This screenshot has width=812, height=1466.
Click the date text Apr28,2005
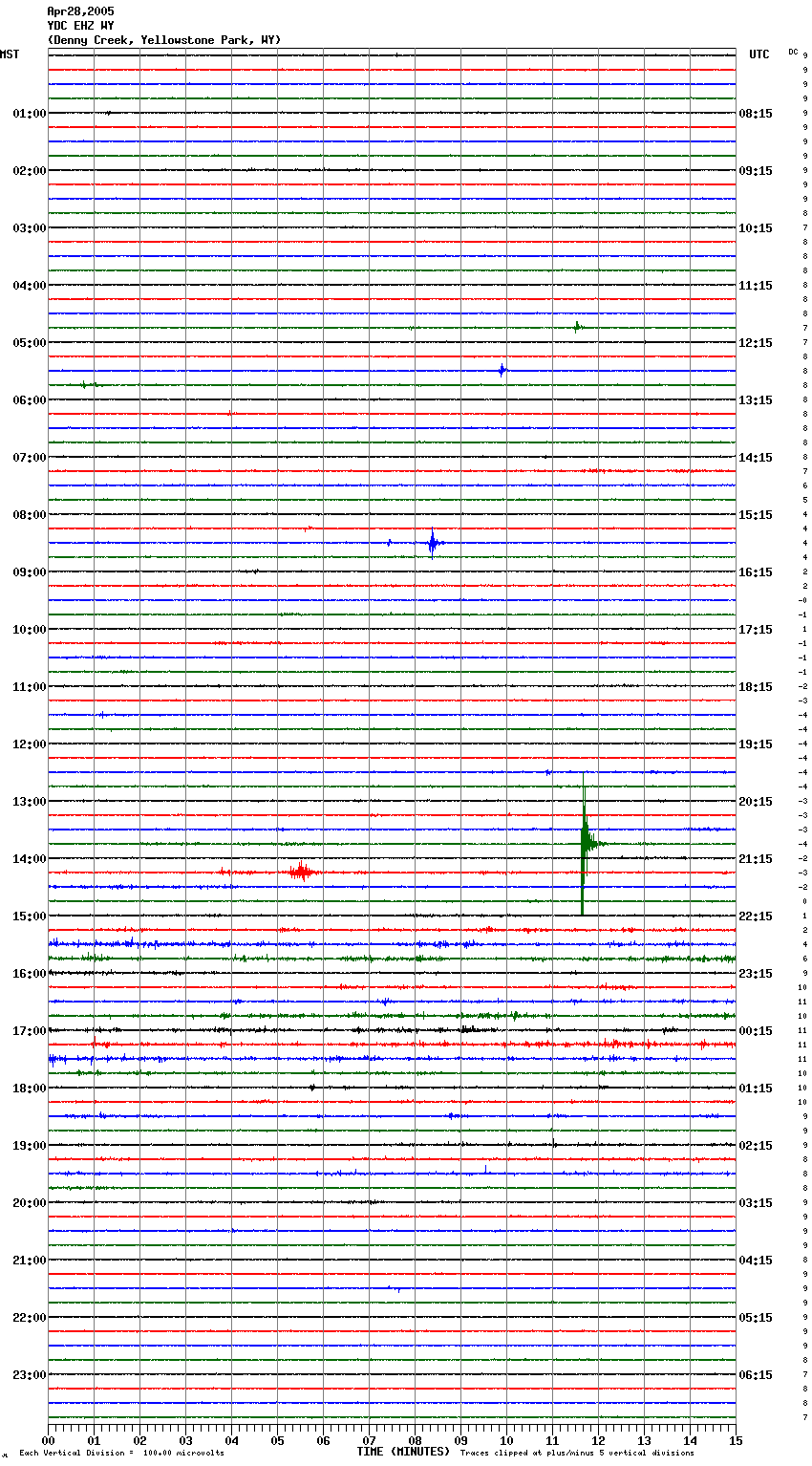(x=80, y=11)
